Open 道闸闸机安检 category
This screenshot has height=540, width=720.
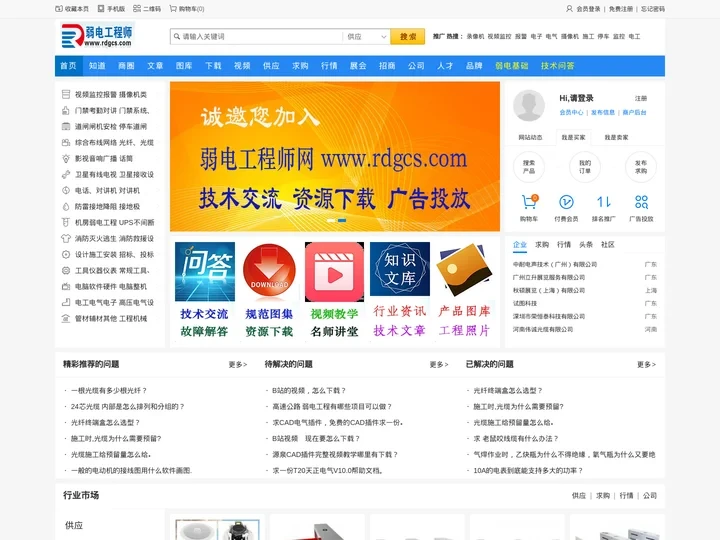(x=111, y=126)
